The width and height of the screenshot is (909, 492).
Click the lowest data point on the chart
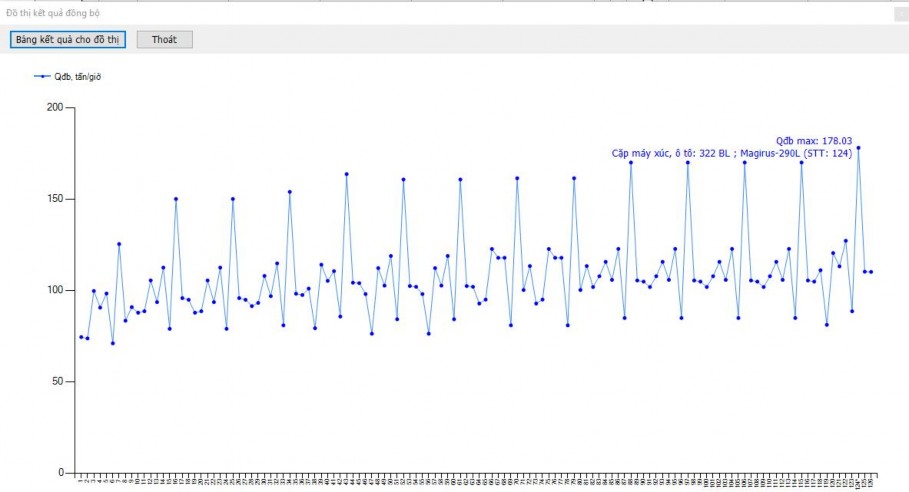pos(113,343)
